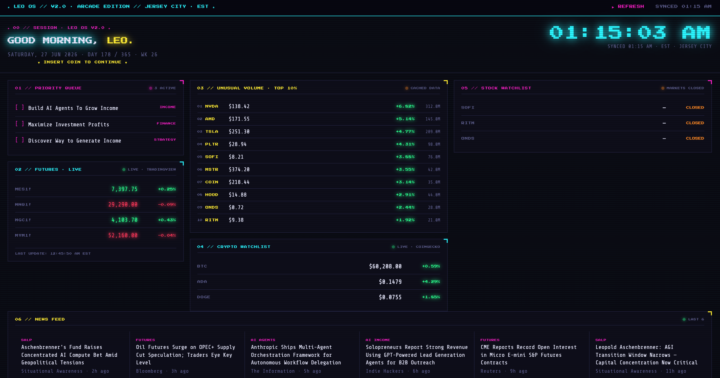Click the Income tag on first priority item
Screen dimensions: 720x378
168,107
